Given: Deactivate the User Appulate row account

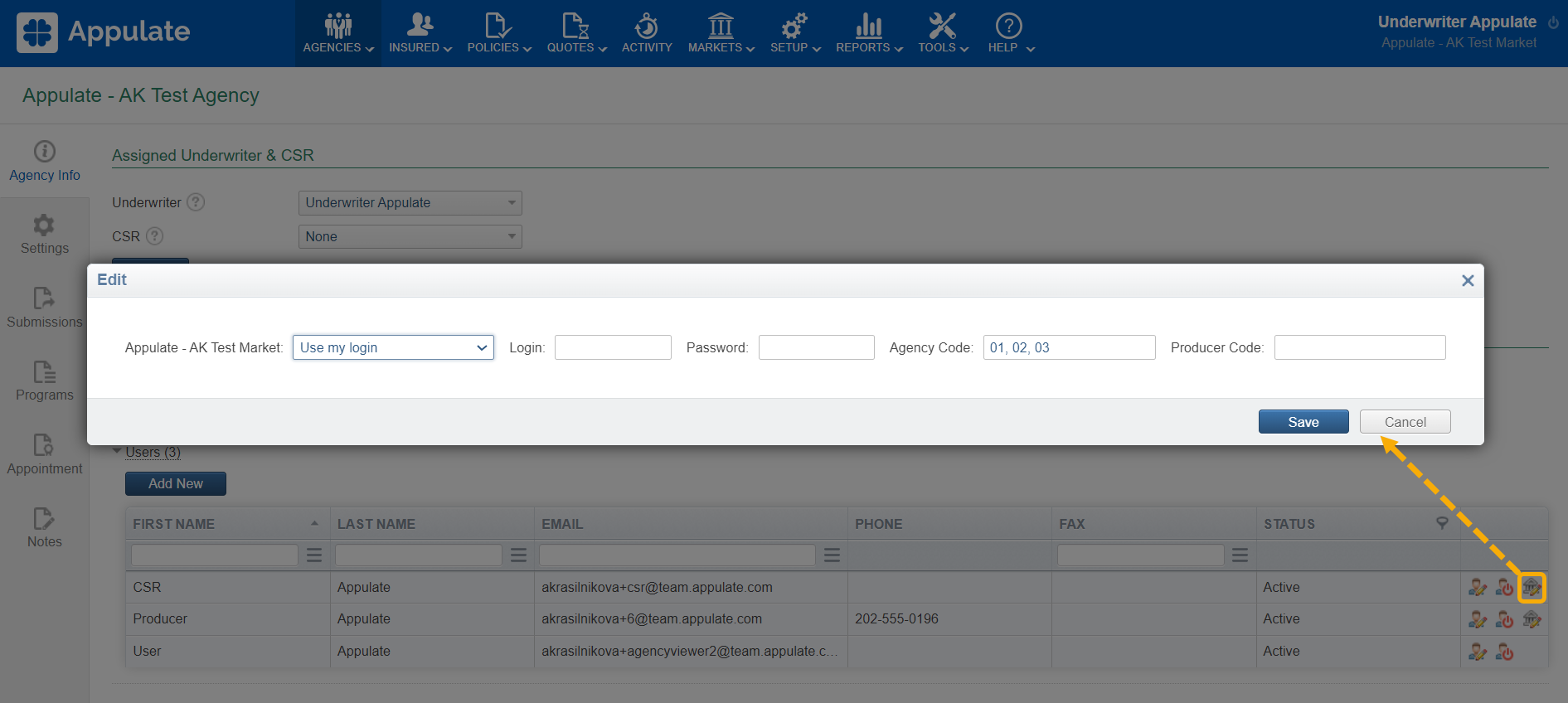Looking at the screenshot, I should pos(1504,652).
